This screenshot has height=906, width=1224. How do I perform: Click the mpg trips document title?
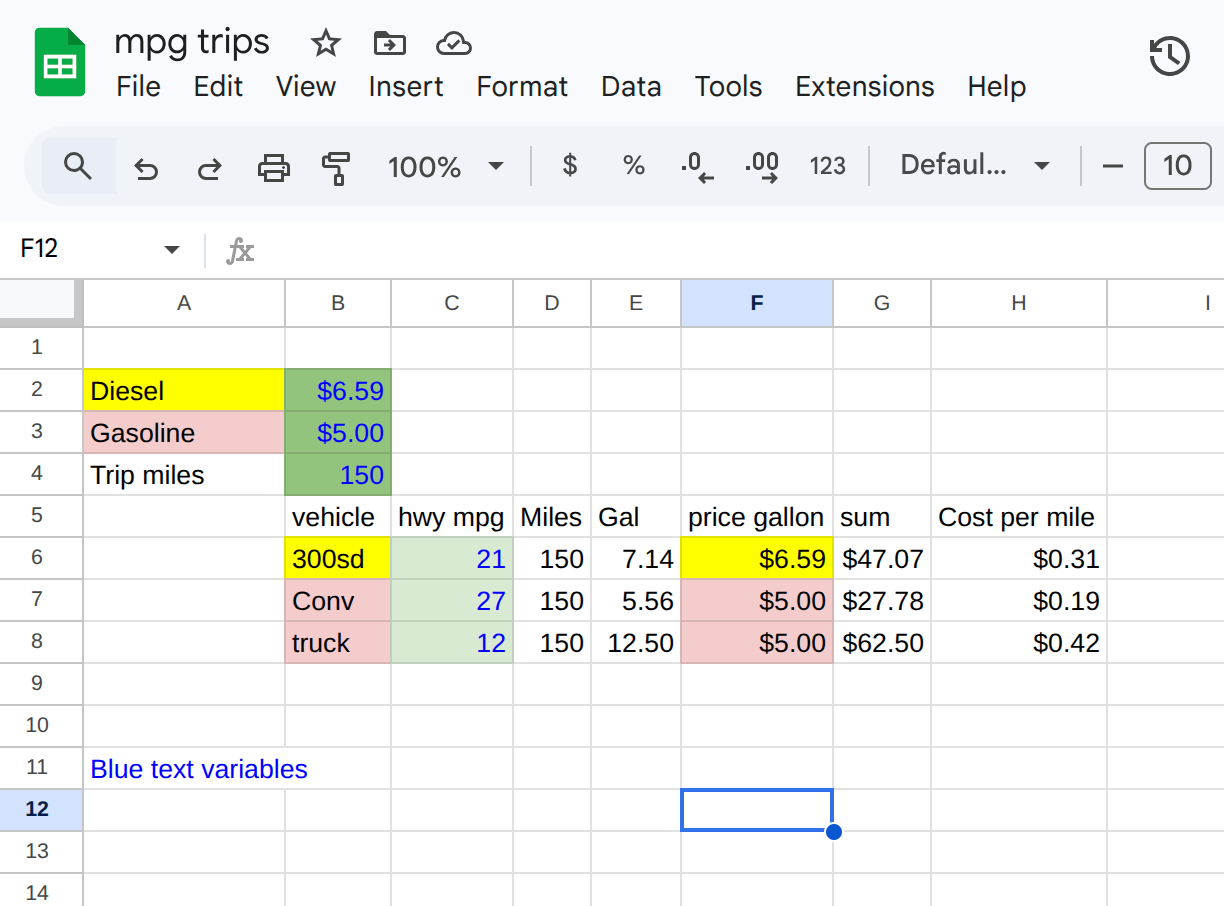pos(192,42)
